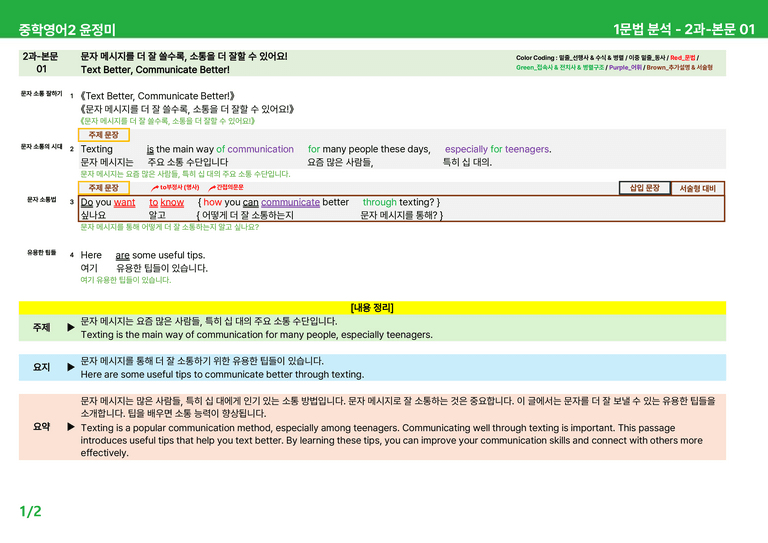Click the Purple_어휘 legend entry
768x543 pixels.
625,68
